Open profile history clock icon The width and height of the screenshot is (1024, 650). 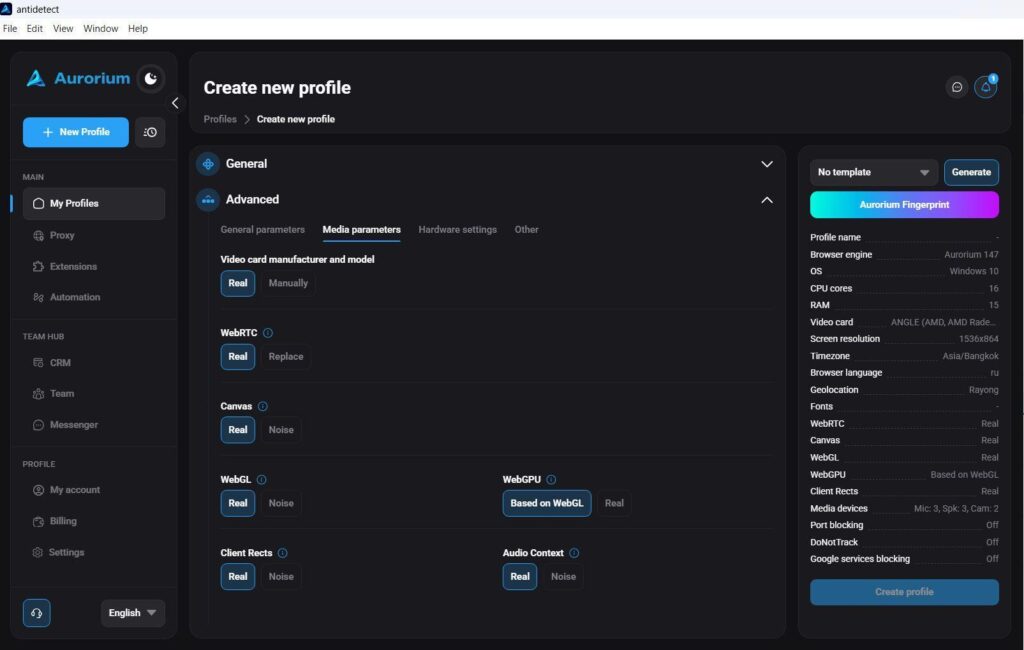(x=150, y=132)
